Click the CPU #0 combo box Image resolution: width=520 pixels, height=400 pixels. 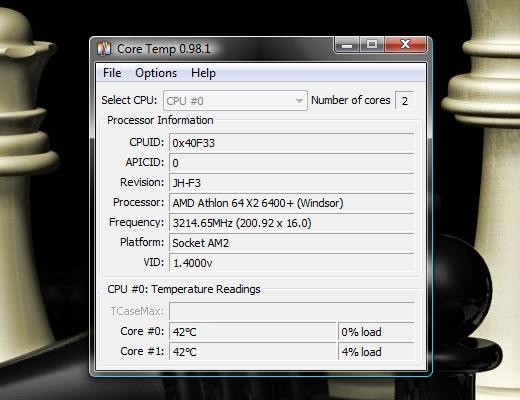point(235,101)
